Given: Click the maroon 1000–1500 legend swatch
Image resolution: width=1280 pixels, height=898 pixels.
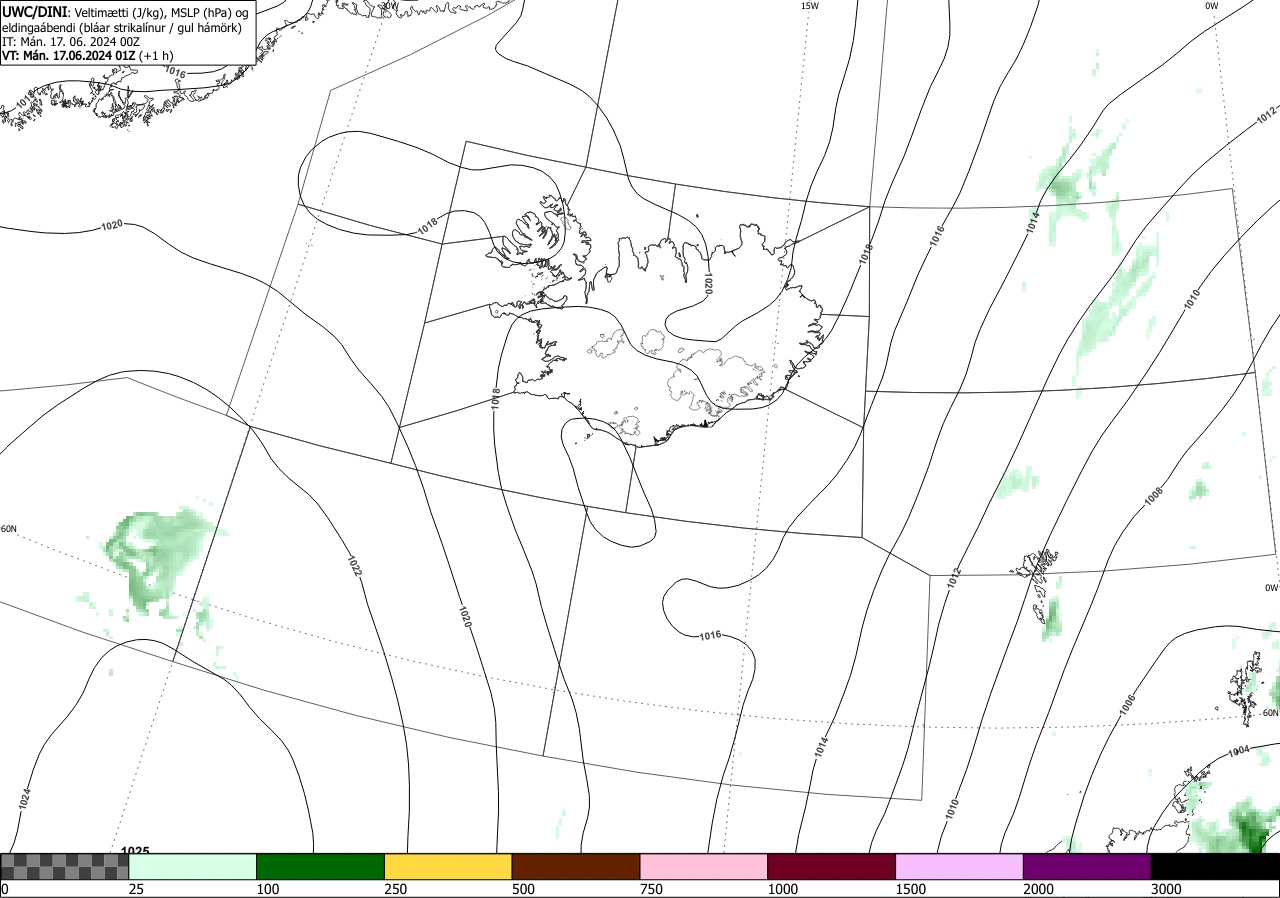Looking at the screenshot, I should point(831,866).
